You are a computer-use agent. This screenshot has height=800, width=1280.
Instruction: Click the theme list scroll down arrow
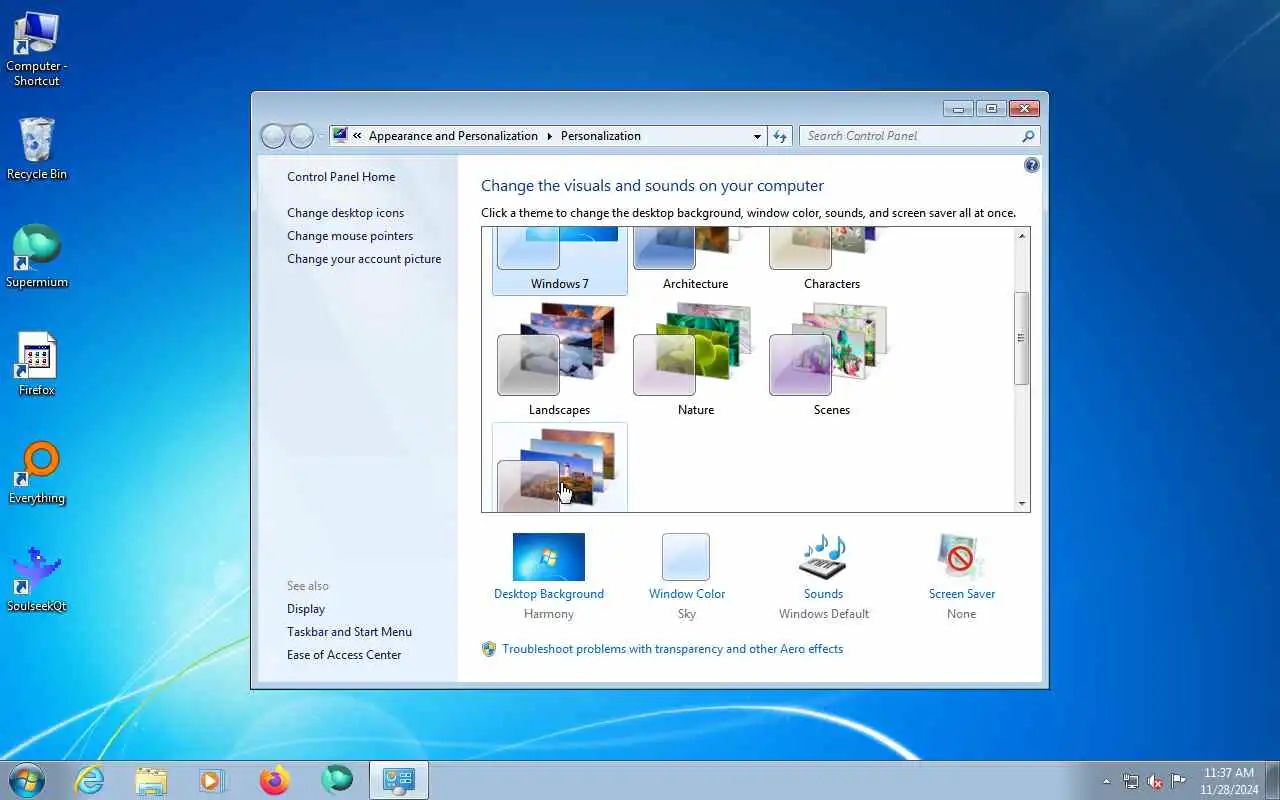click(1021, 504)
